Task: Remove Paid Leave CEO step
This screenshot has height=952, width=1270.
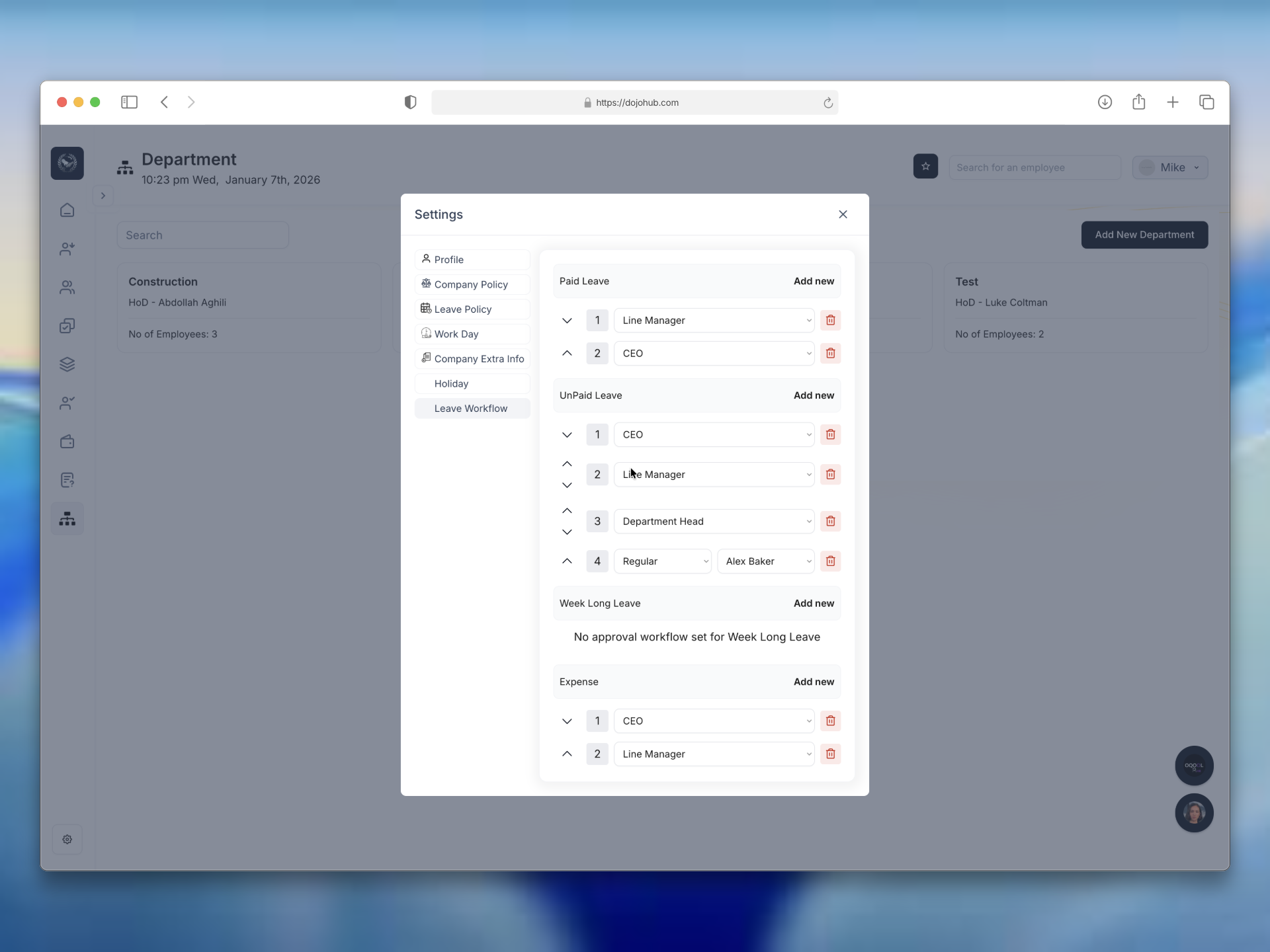Action: pos(830,353)
